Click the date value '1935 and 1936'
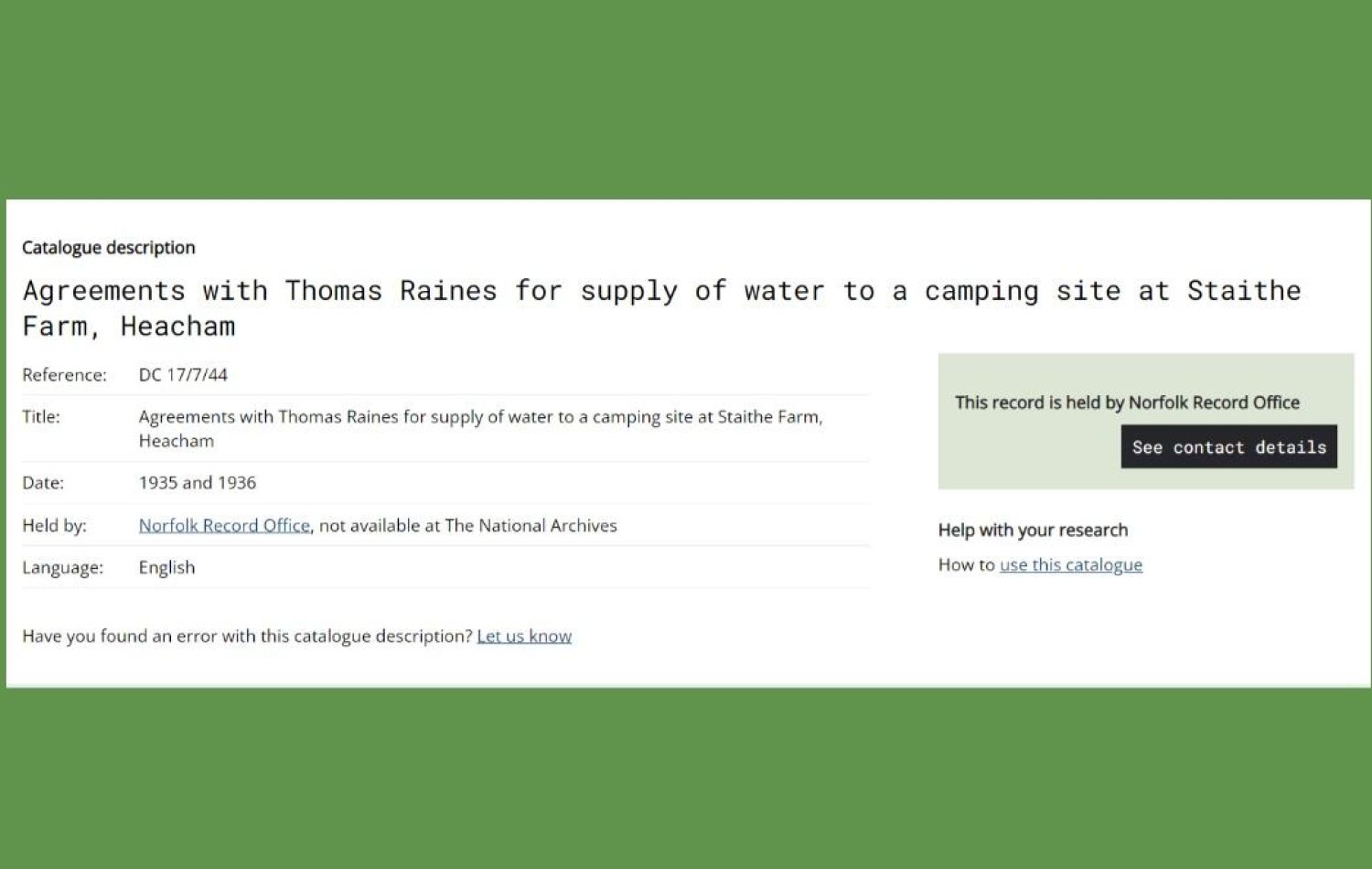 (197, 482)
